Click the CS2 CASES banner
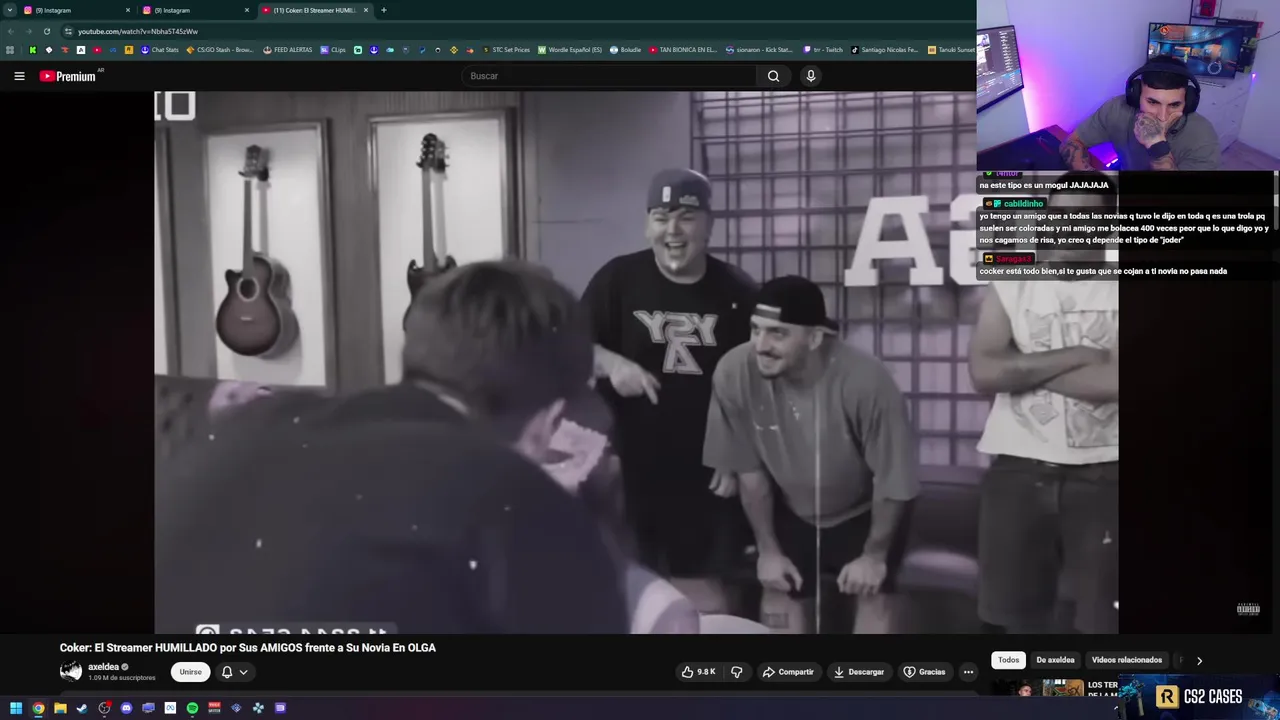The width and height of the screenshot is (1280, 720). coord(1200,697)
